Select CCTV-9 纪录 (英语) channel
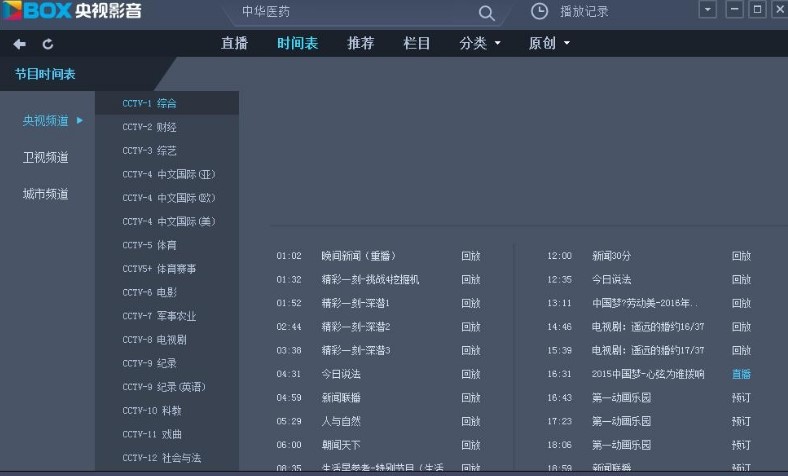The height and width of the screenshot is (476, 788). (167, 387)
